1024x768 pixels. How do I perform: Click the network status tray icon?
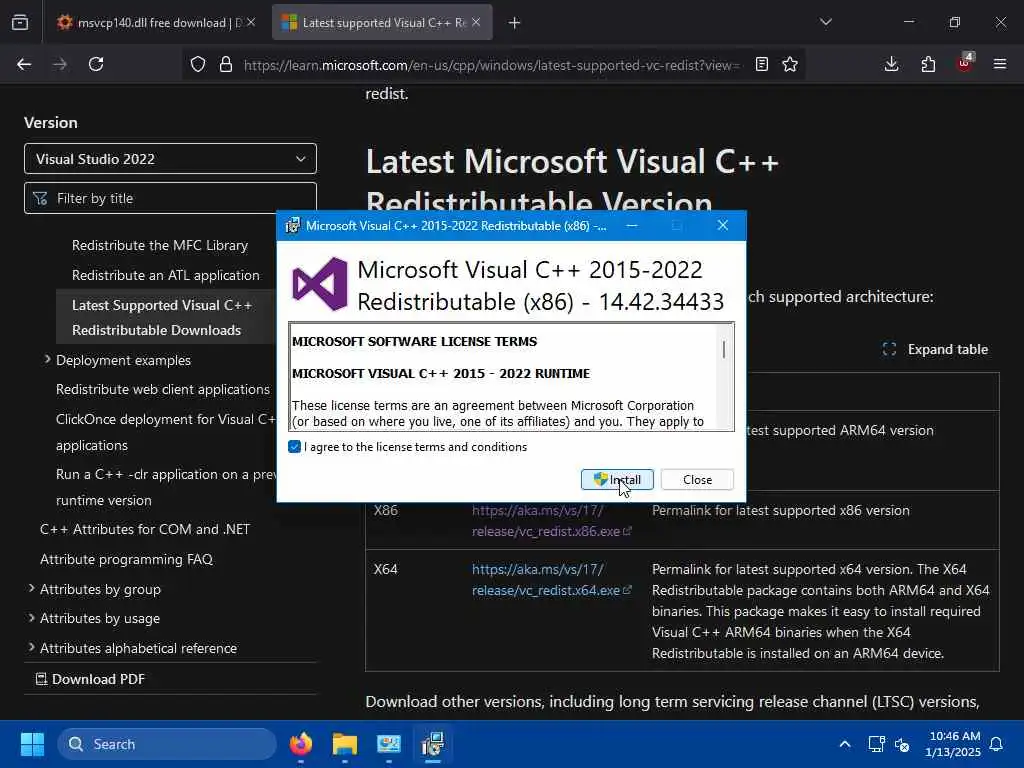click(876, 744)
